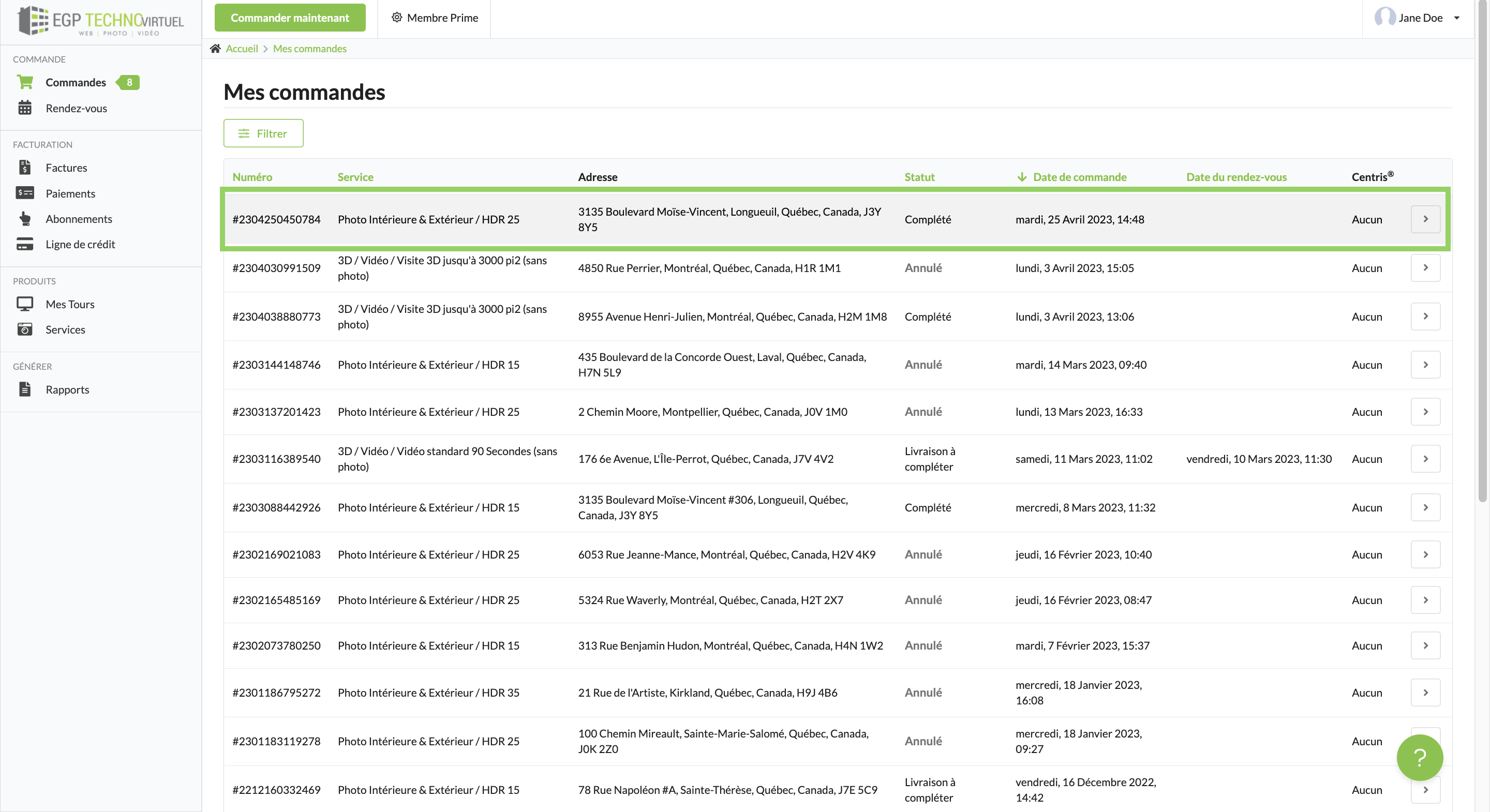Viewport: 1490px width, 812px height.
Task: Click the Commander maintenant button
Action: (290, 18)
